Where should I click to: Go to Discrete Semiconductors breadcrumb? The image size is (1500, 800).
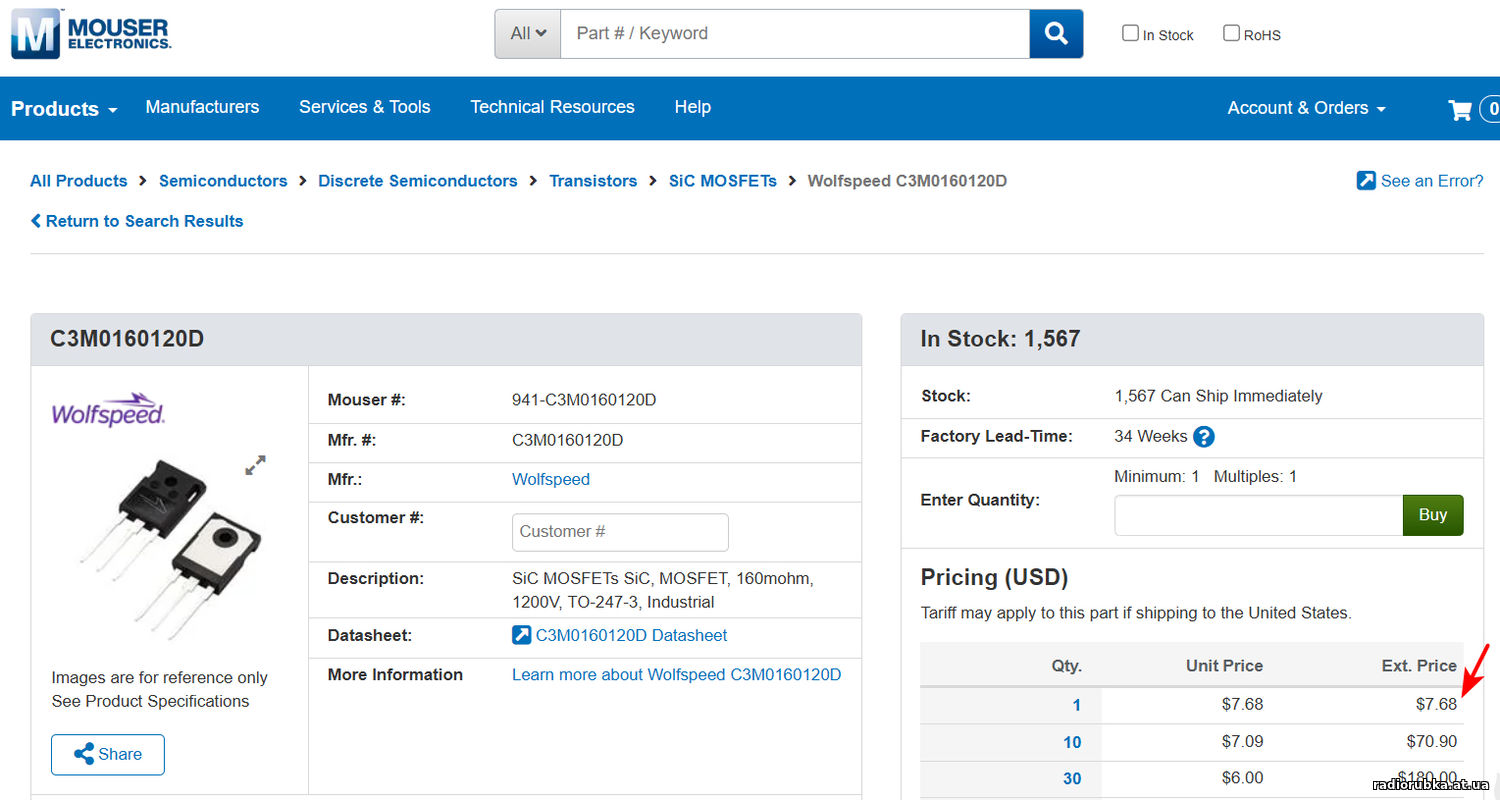tap(418, 181)
